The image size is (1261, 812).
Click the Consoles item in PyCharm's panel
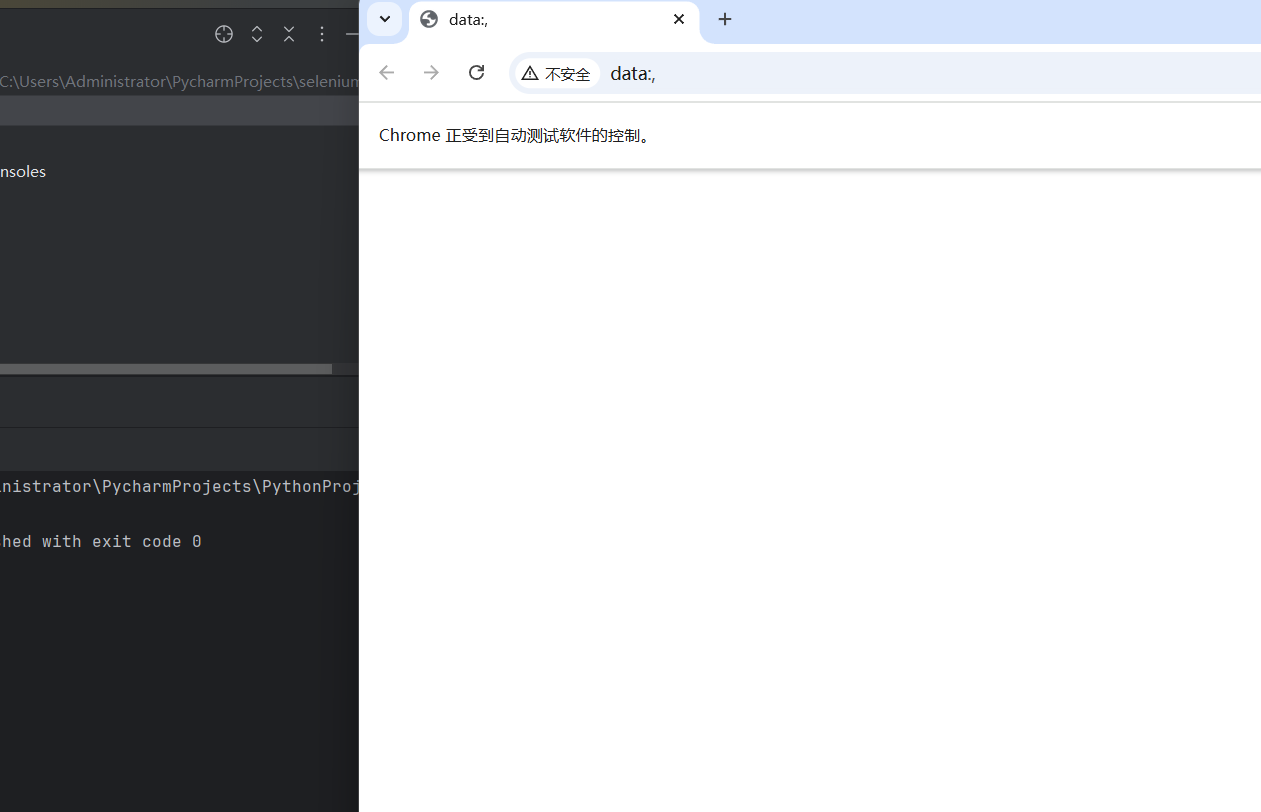click(22, 171)
